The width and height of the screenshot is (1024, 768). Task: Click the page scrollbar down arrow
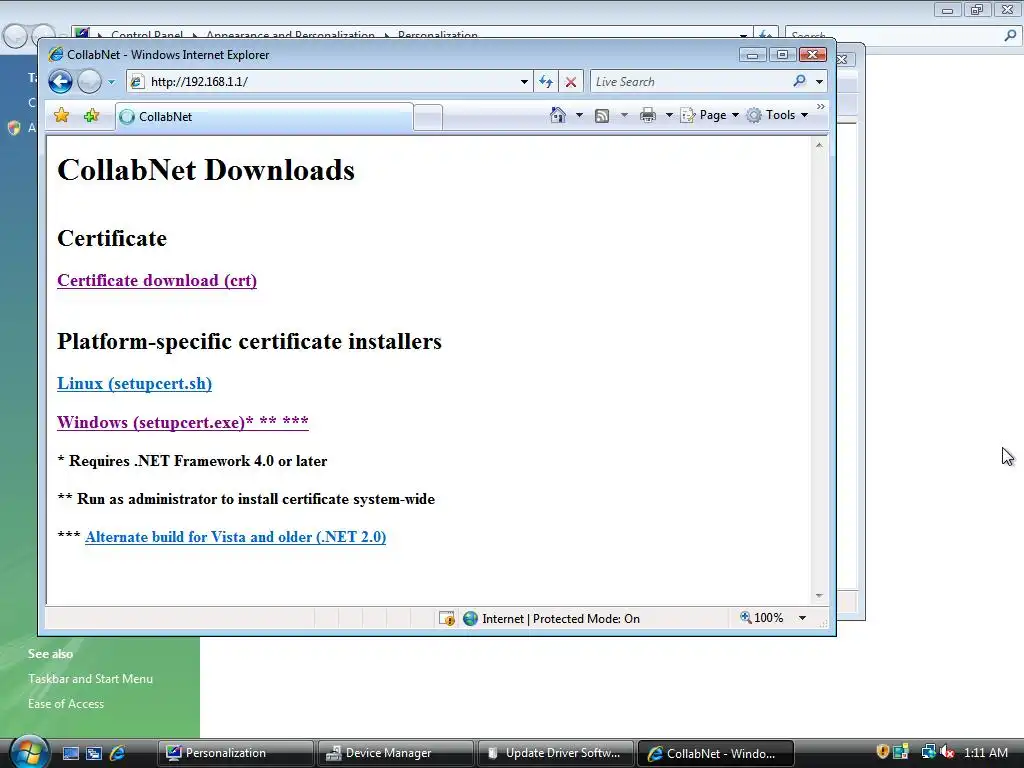point(819,596)
